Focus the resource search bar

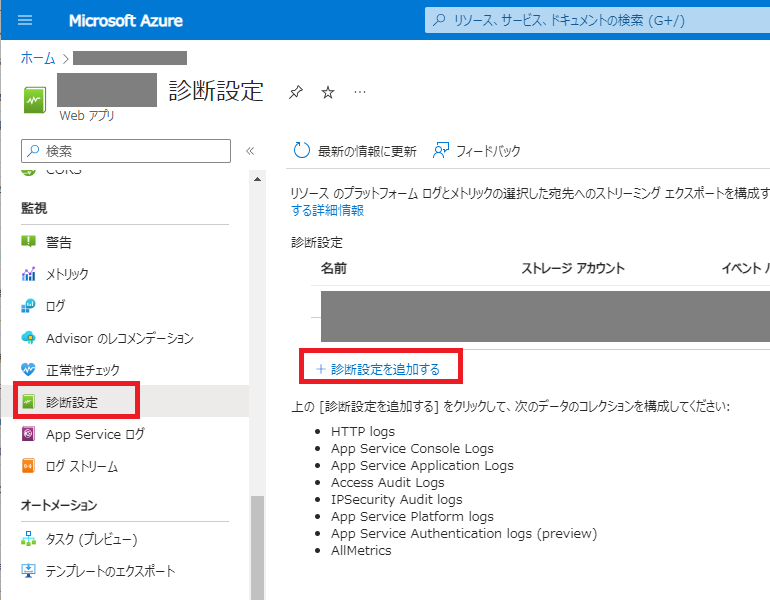tap(597, 20)
